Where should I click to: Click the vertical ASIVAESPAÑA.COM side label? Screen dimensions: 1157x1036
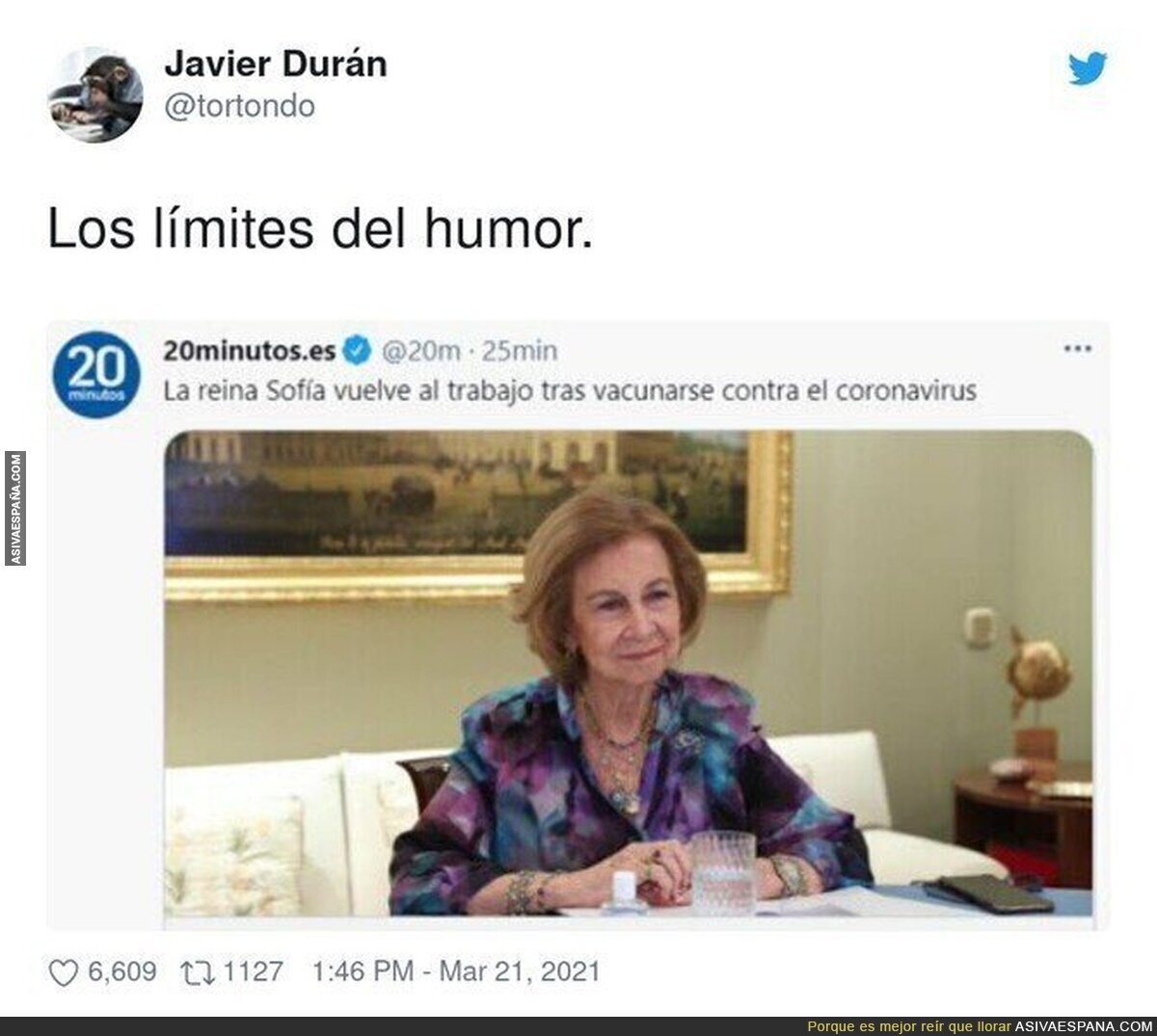[15, 508]
